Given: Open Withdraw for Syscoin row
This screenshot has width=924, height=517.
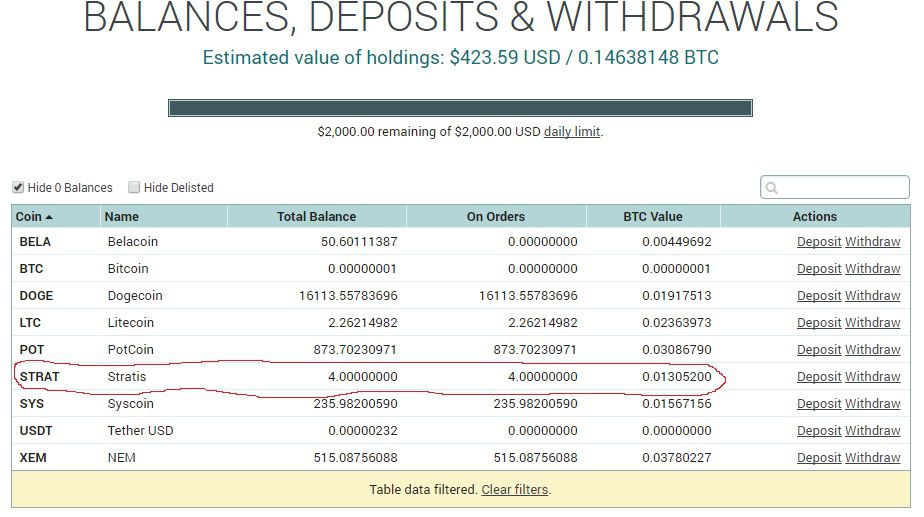Looking at the screenshot, I should click(x=873, y=404).
